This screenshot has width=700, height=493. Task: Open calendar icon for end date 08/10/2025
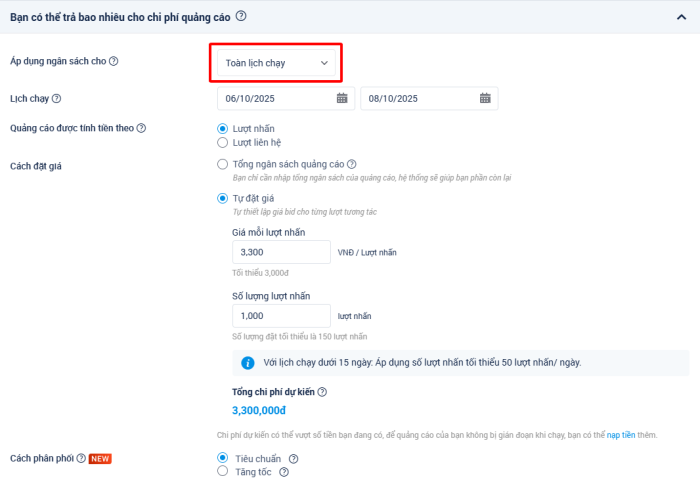coord(485,98)
